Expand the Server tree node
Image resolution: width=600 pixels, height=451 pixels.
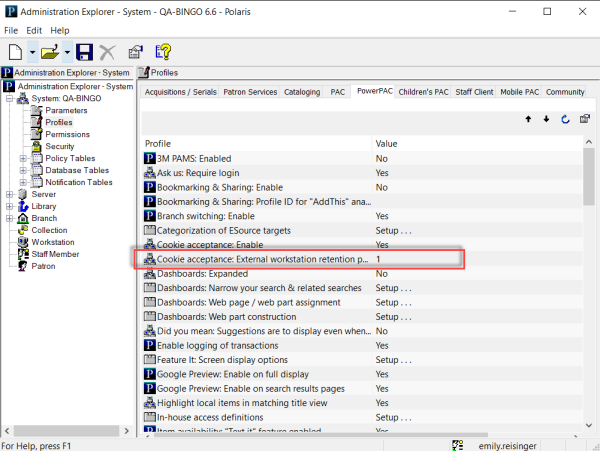coord(9,194)
